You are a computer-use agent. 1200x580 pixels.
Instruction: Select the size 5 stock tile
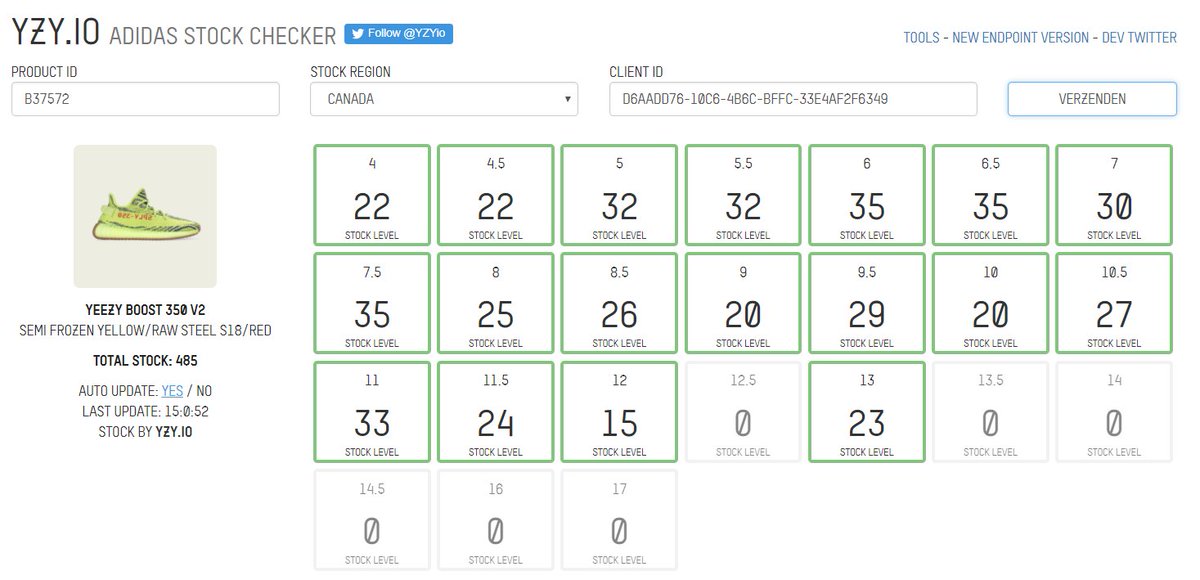(x=620, y=195)
